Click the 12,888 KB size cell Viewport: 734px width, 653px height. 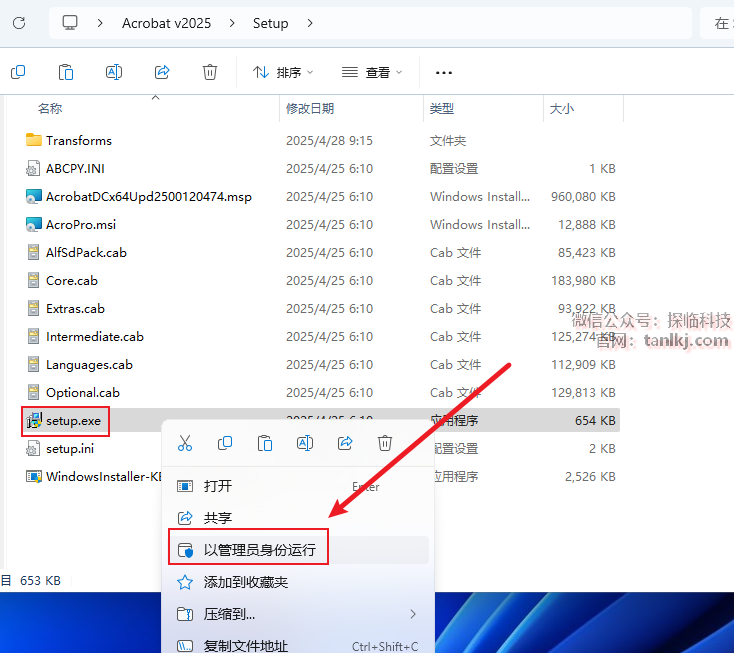point(587,224)
